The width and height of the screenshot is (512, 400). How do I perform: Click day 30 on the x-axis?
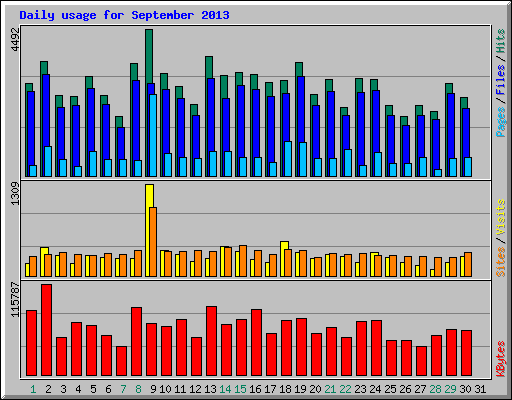click(x=465, y=389)
